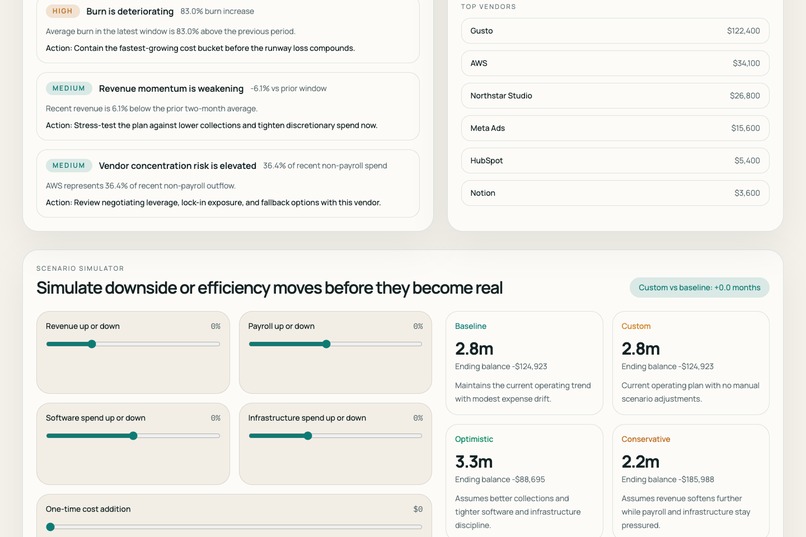The height and width of the screenshot is (537, 806).
Task: Select the Custom scenario card
Action: (690, 363)
